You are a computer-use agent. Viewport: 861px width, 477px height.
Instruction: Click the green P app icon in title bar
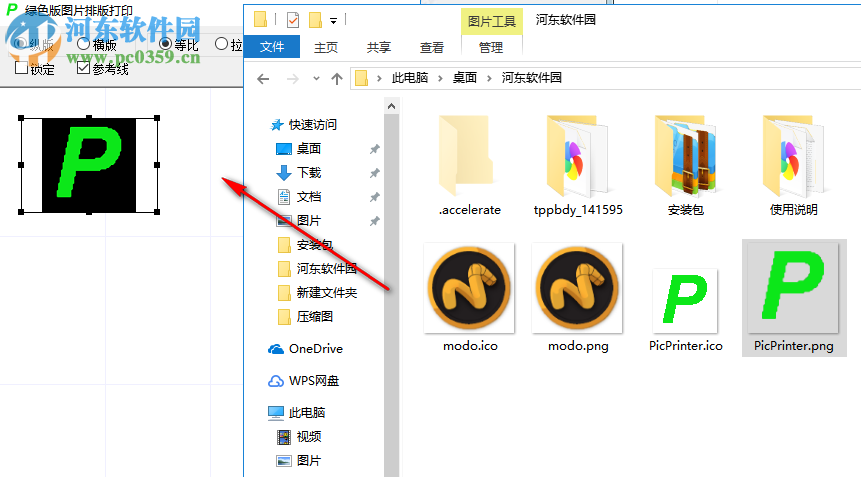point(12,9)
